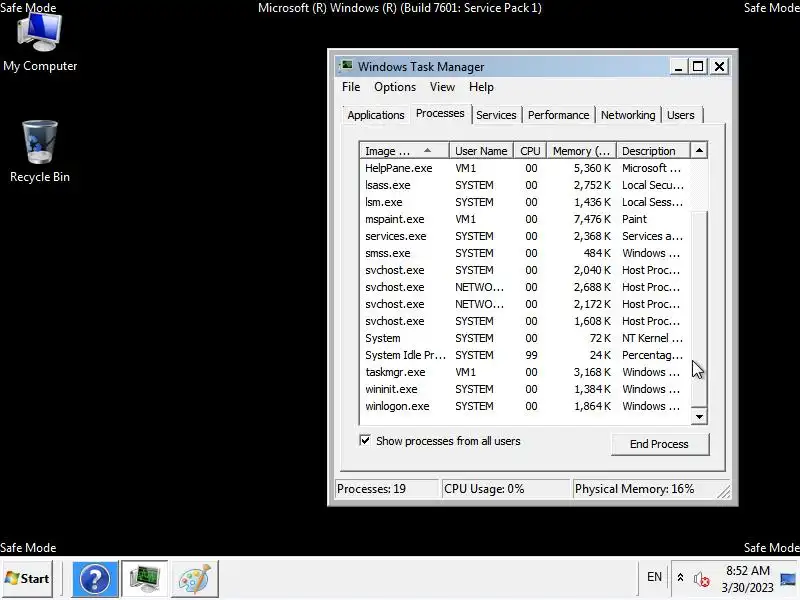Select the lsass.exe process
The height and width of the screenshot is (600, 800).
pos(524,185)
